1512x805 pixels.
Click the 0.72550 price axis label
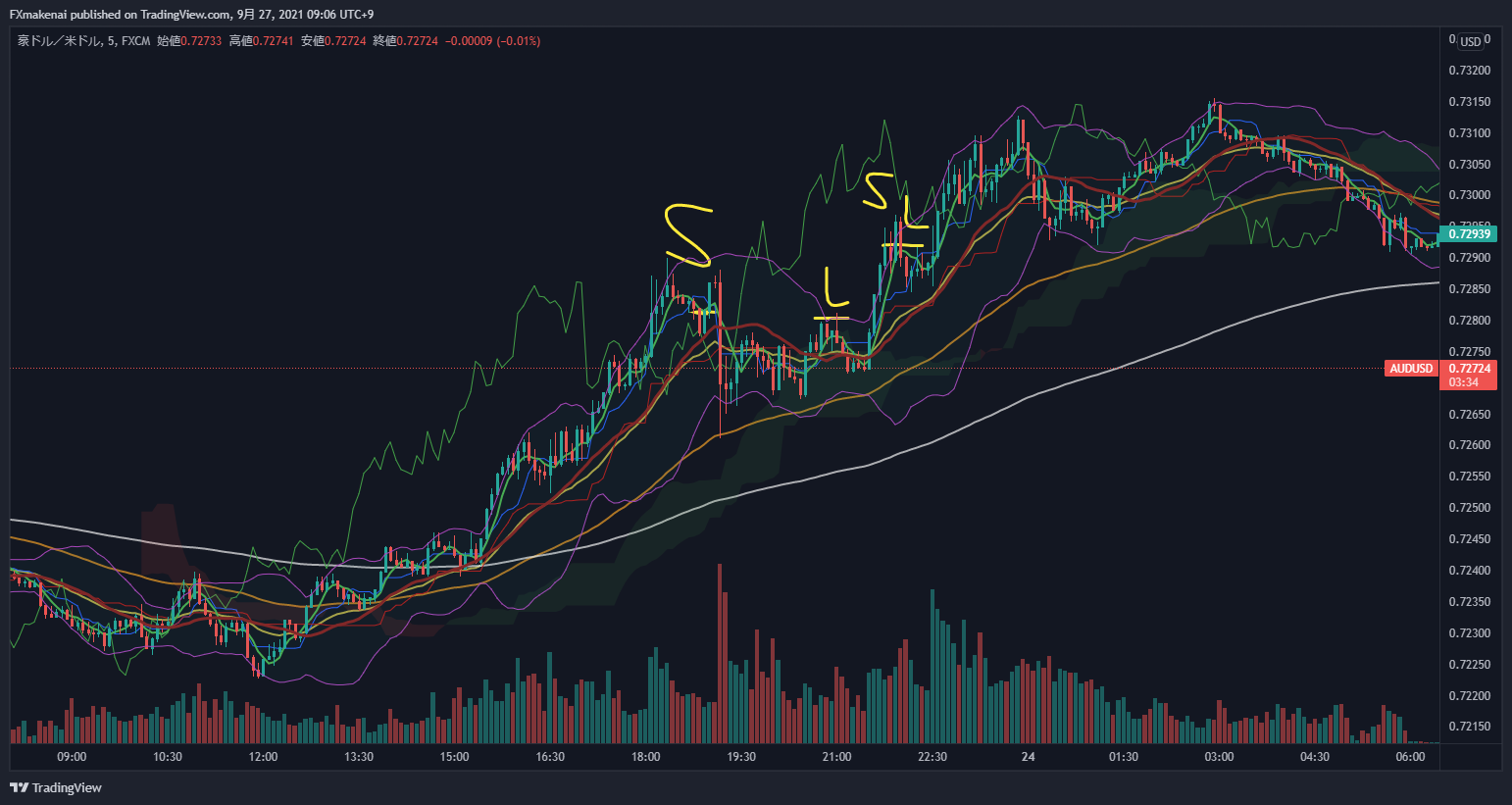point(1469,477)
